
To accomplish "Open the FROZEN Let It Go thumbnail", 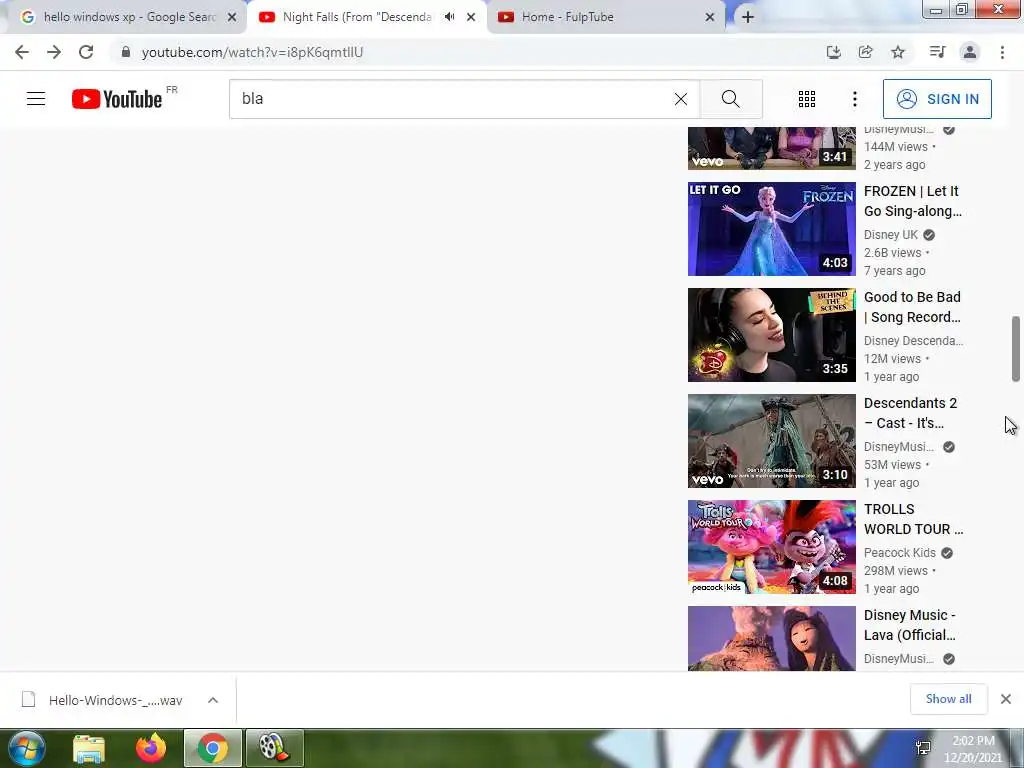I will point(771,229).
